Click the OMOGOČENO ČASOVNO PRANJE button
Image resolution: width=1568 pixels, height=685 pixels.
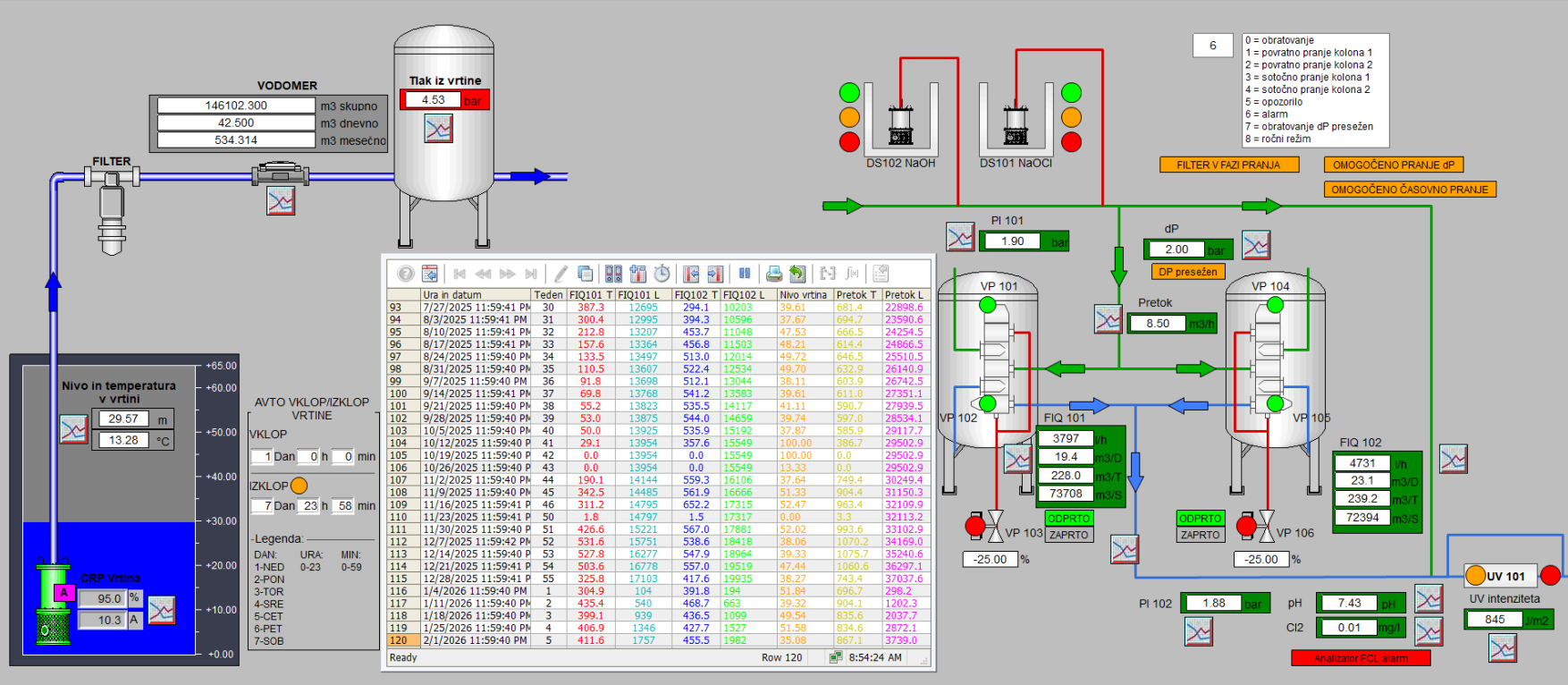[x=1409, y=190]
